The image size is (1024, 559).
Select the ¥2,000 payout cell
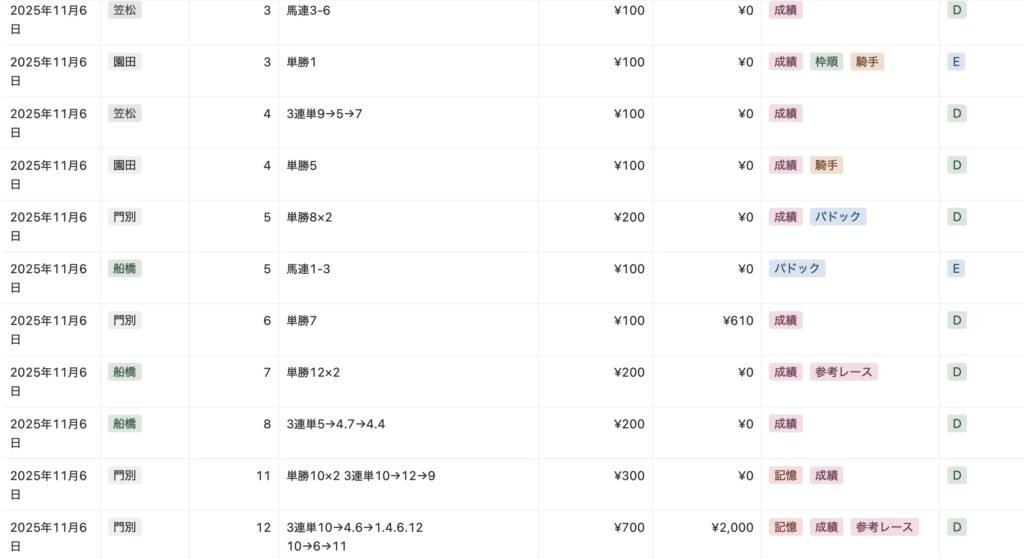(x=731, y=527)
